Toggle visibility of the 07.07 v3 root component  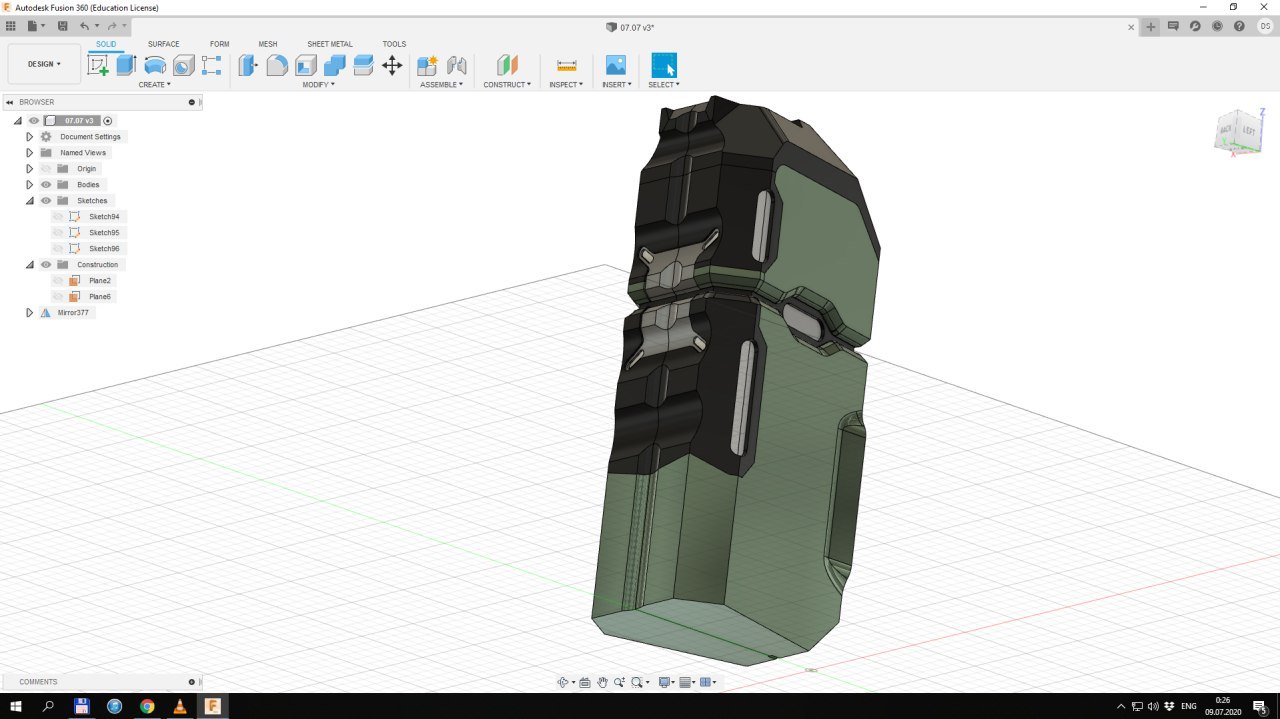click(x=33, y=120)
